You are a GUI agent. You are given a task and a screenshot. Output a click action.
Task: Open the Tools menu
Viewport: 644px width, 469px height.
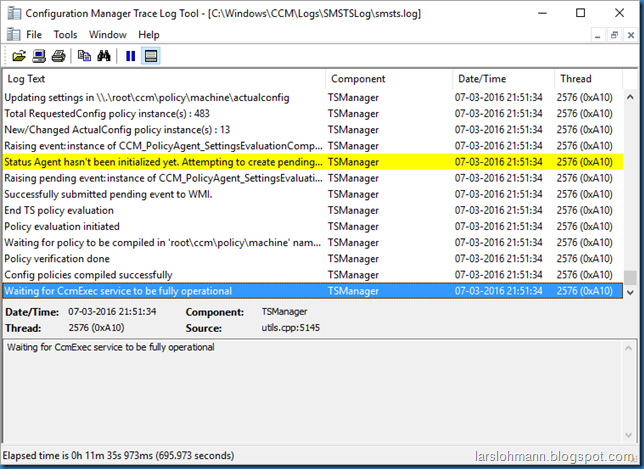tap(65, 34)
